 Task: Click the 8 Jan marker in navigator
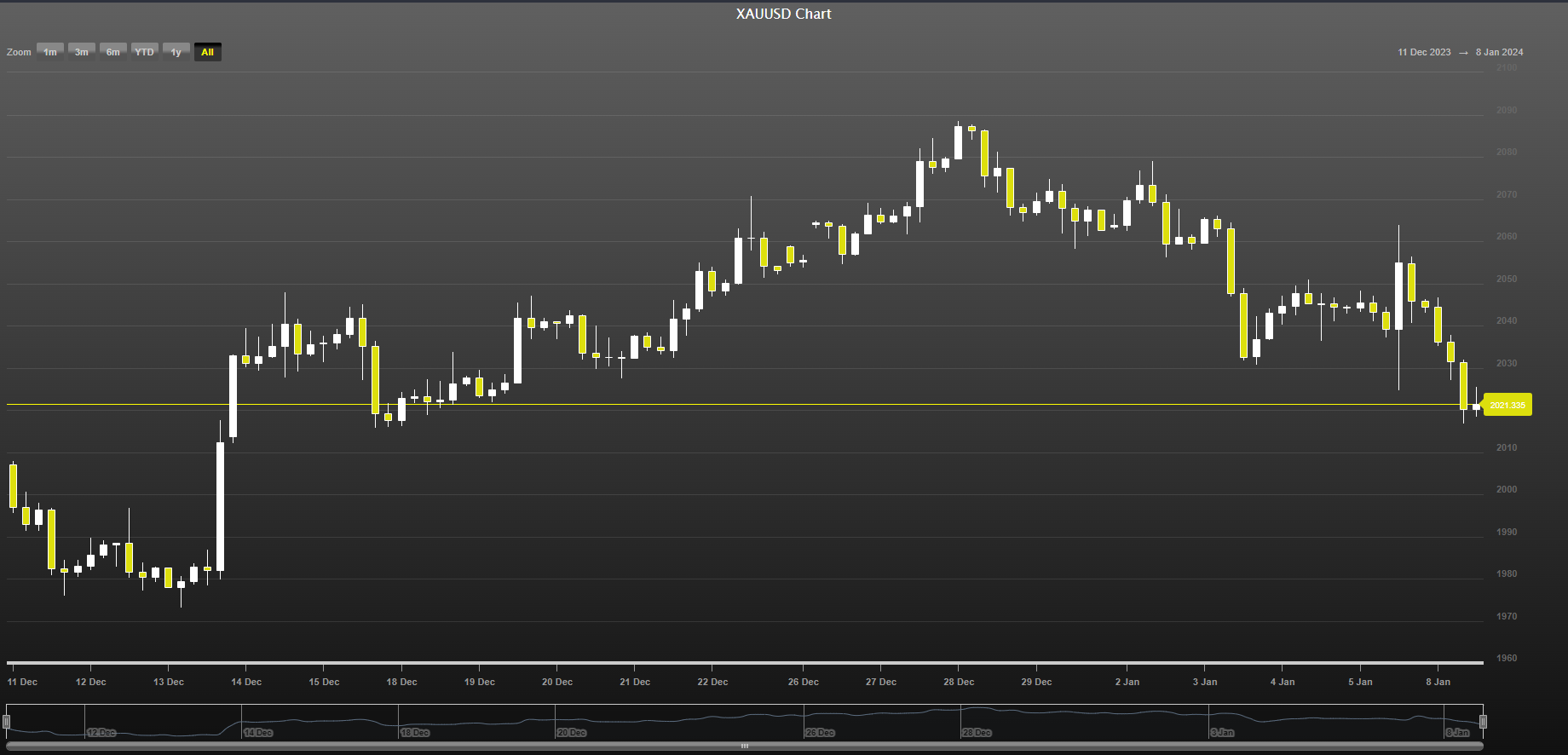(x=1458, y=733)
